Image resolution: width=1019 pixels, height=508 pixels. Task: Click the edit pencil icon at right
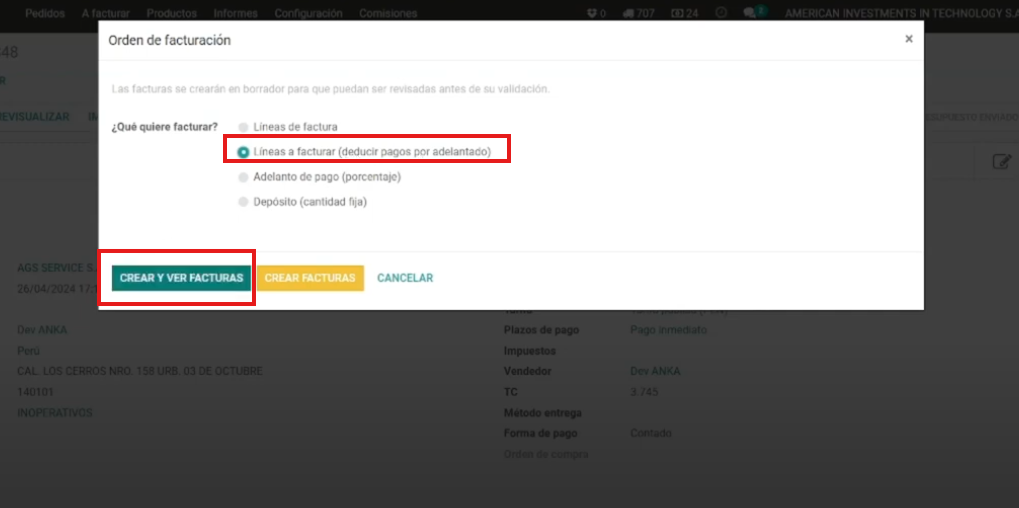pos(1000,162)
